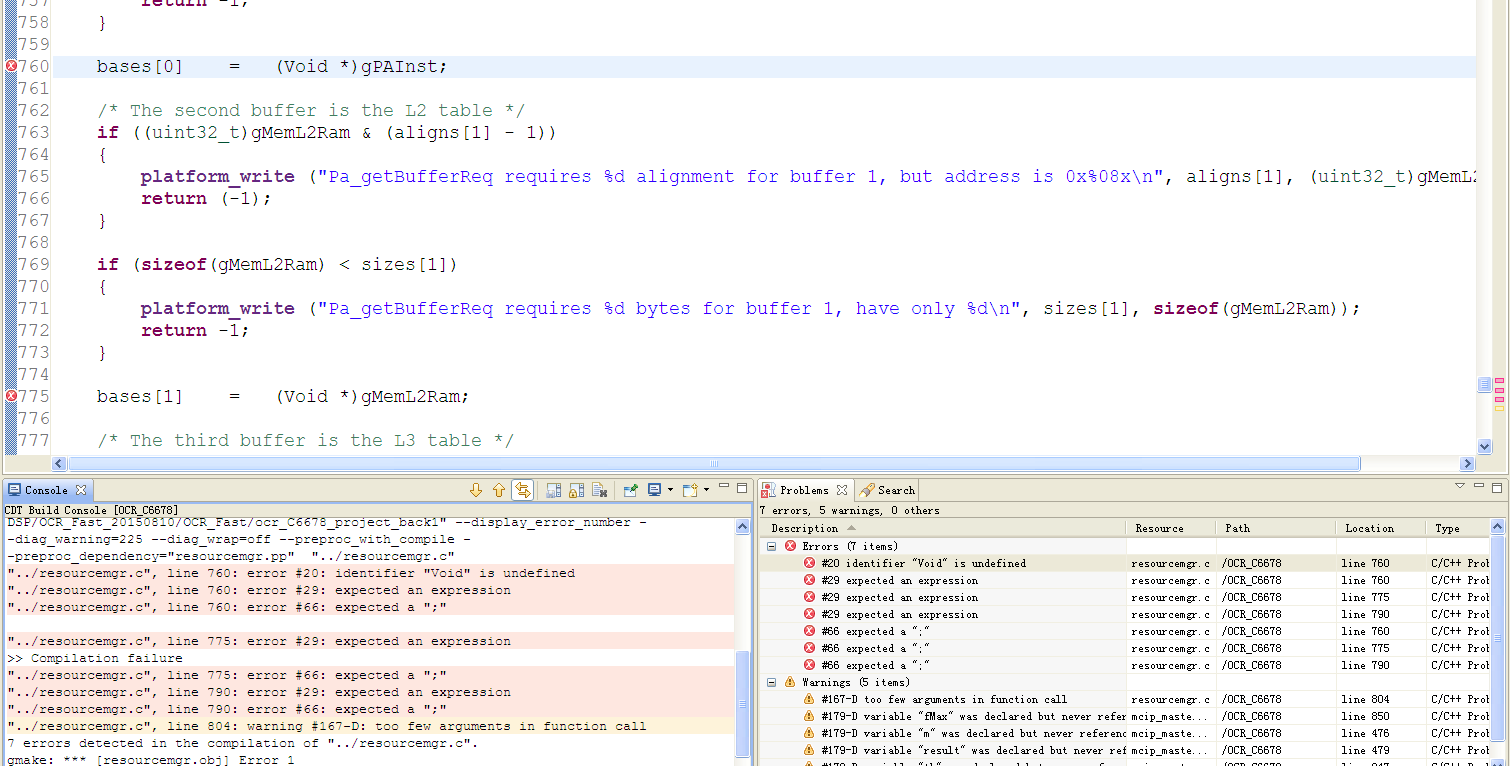Image resolution: width=1510 pixels, height=766 pixels.
Task: Select error 'identifier "Void" is undefined'
Action: click(x=1125, y=563)
